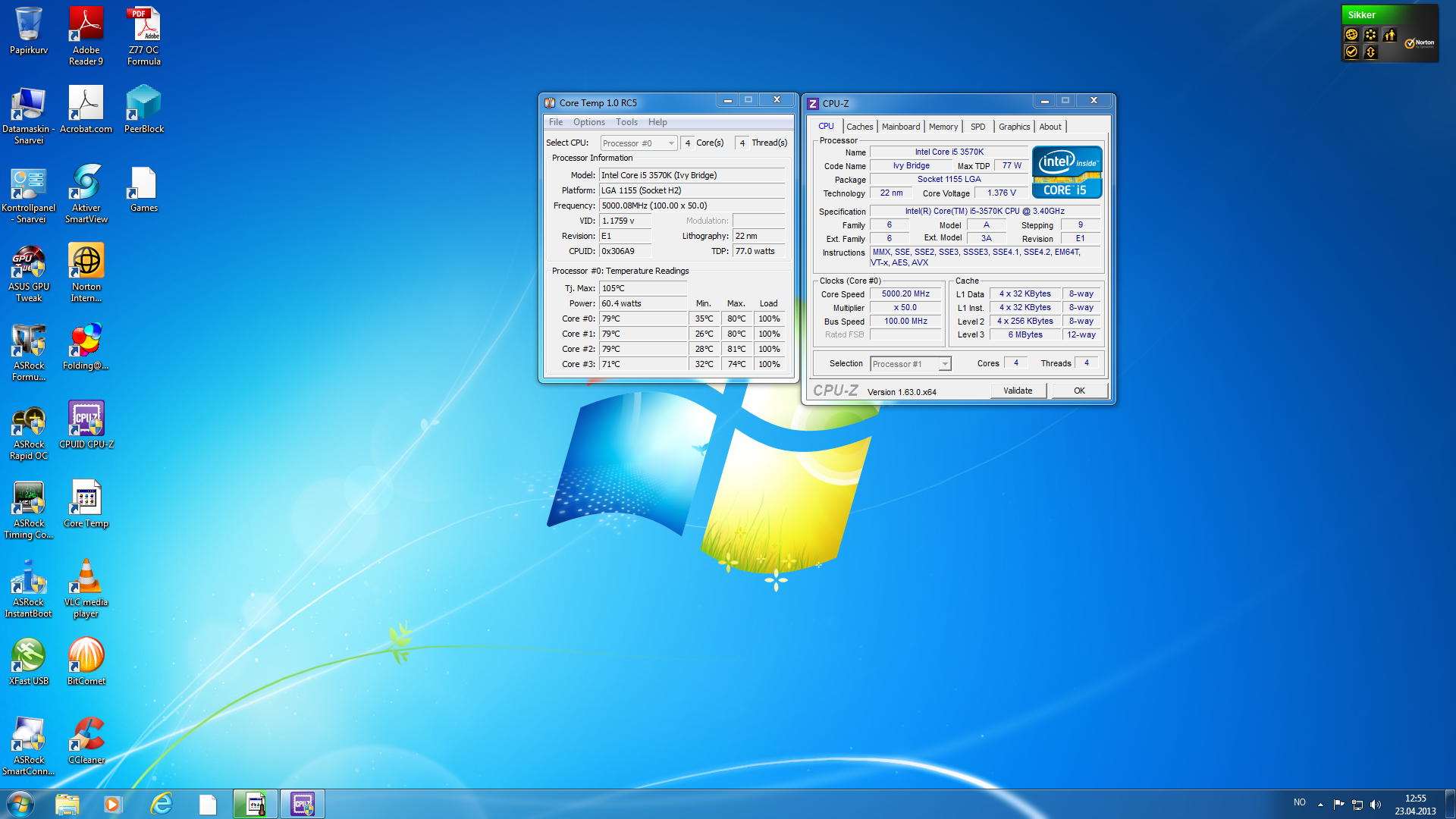Select the CPU tab in CPU-Z

(x=826, y=127)
